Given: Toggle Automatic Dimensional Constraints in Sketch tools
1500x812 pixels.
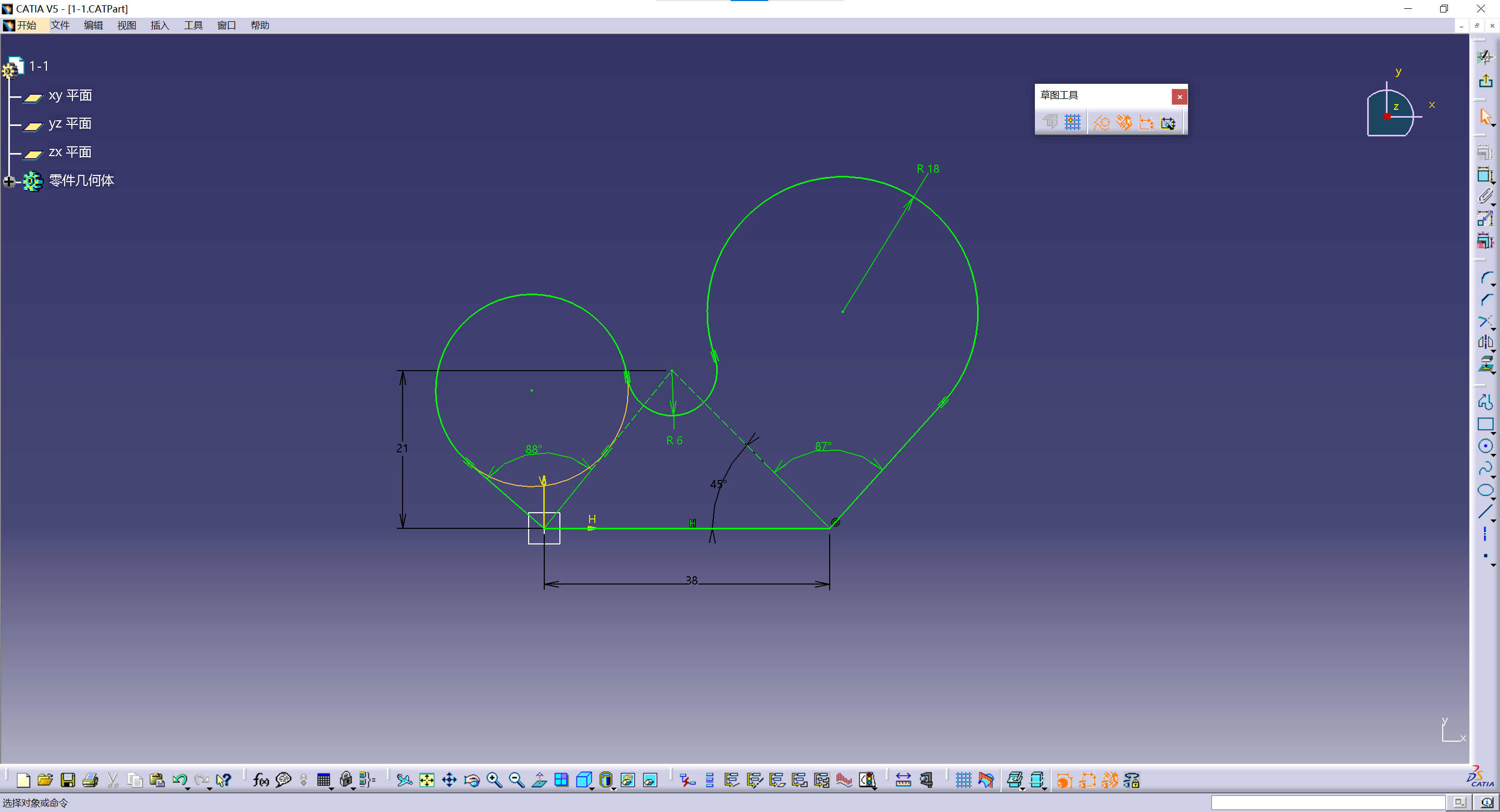Looking at the screenshot, I should click(x=1168, y=122).
